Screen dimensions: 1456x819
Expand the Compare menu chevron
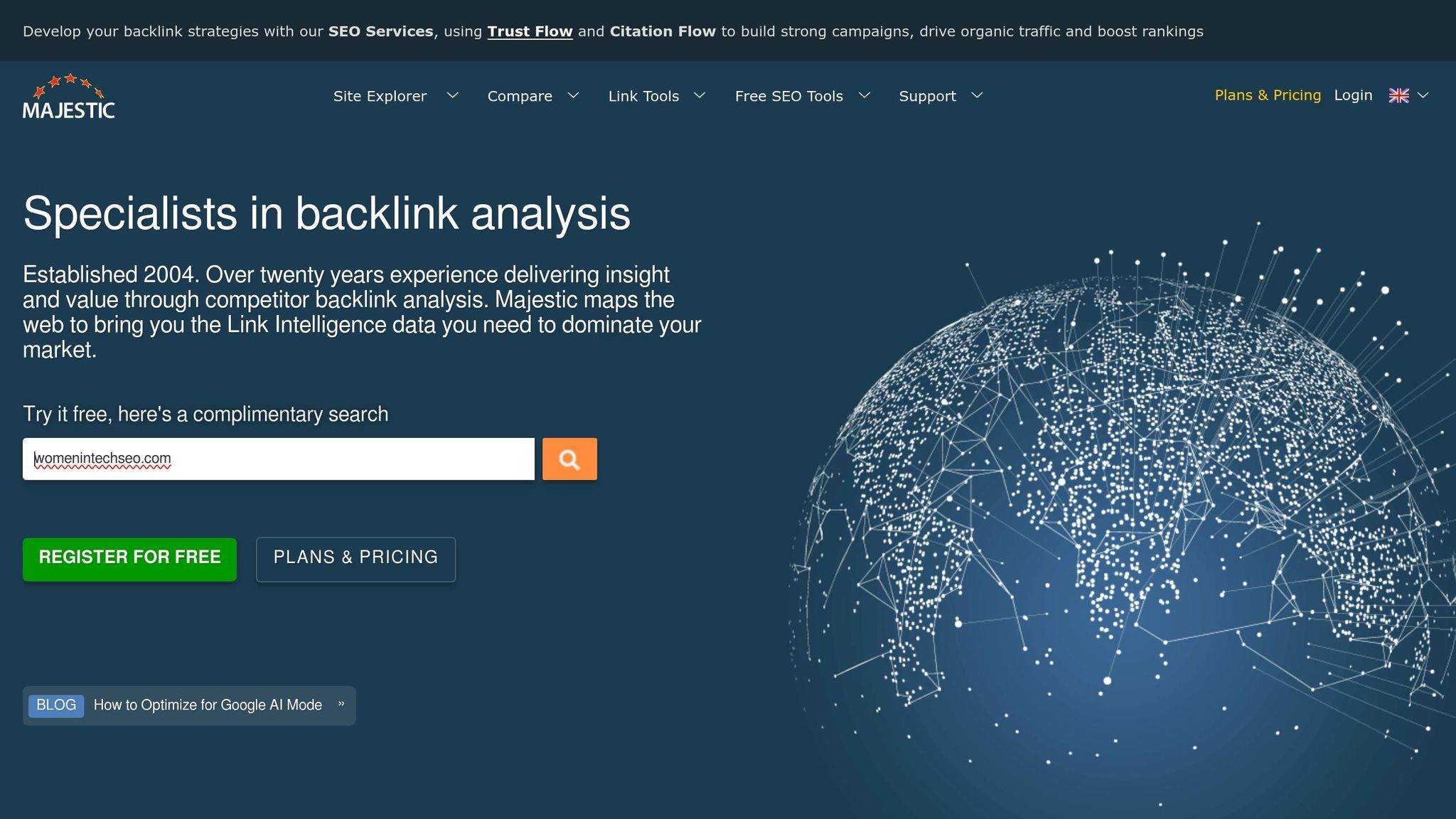[x=573, y=95]
